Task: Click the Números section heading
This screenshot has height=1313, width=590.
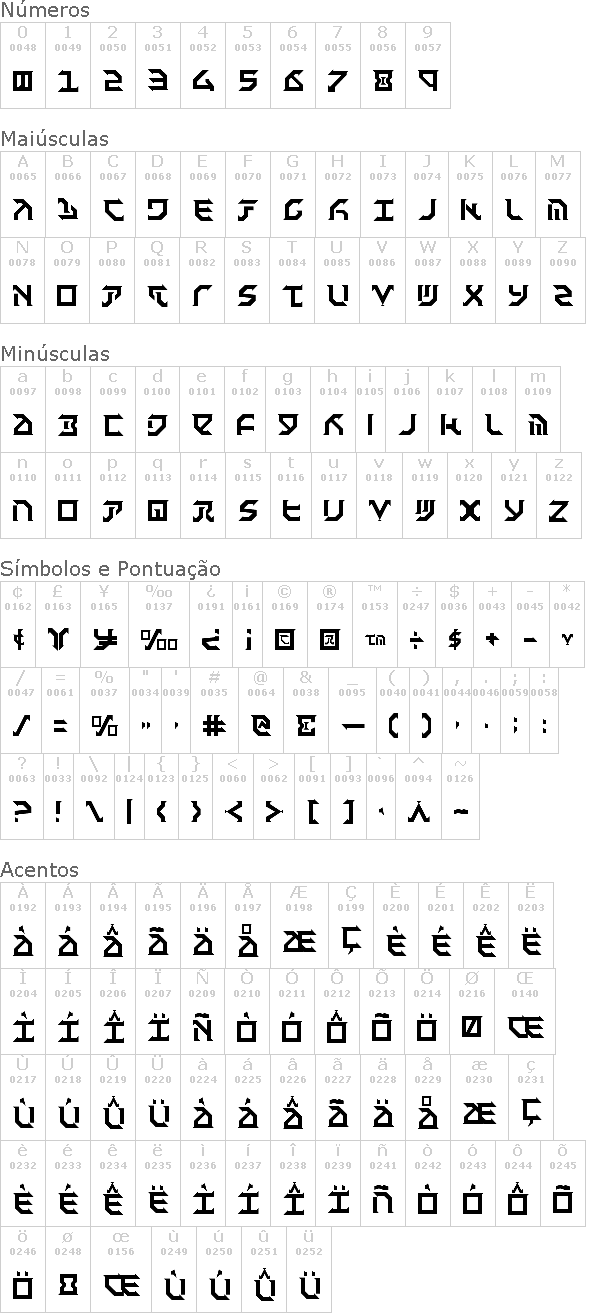Action: click(45, 11)
